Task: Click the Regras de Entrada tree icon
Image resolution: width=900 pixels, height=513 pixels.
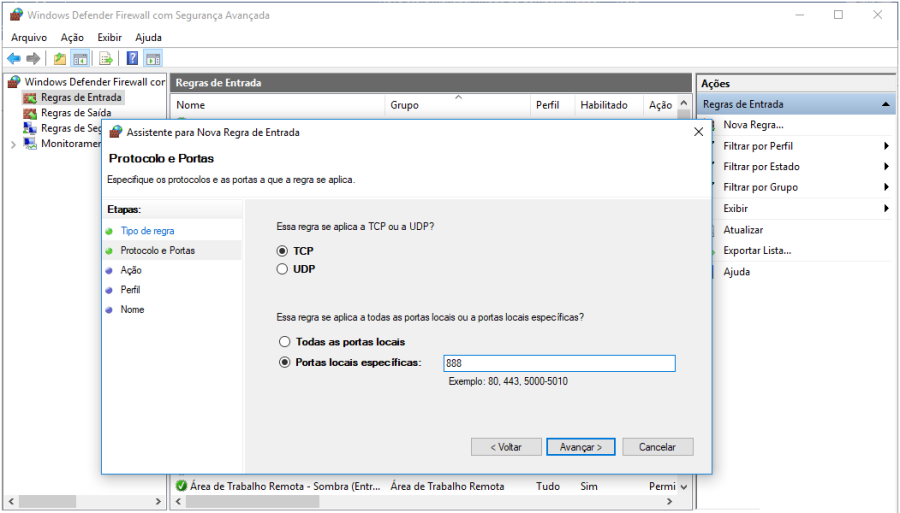Action: pyautogui.click(x=30, y=98)
